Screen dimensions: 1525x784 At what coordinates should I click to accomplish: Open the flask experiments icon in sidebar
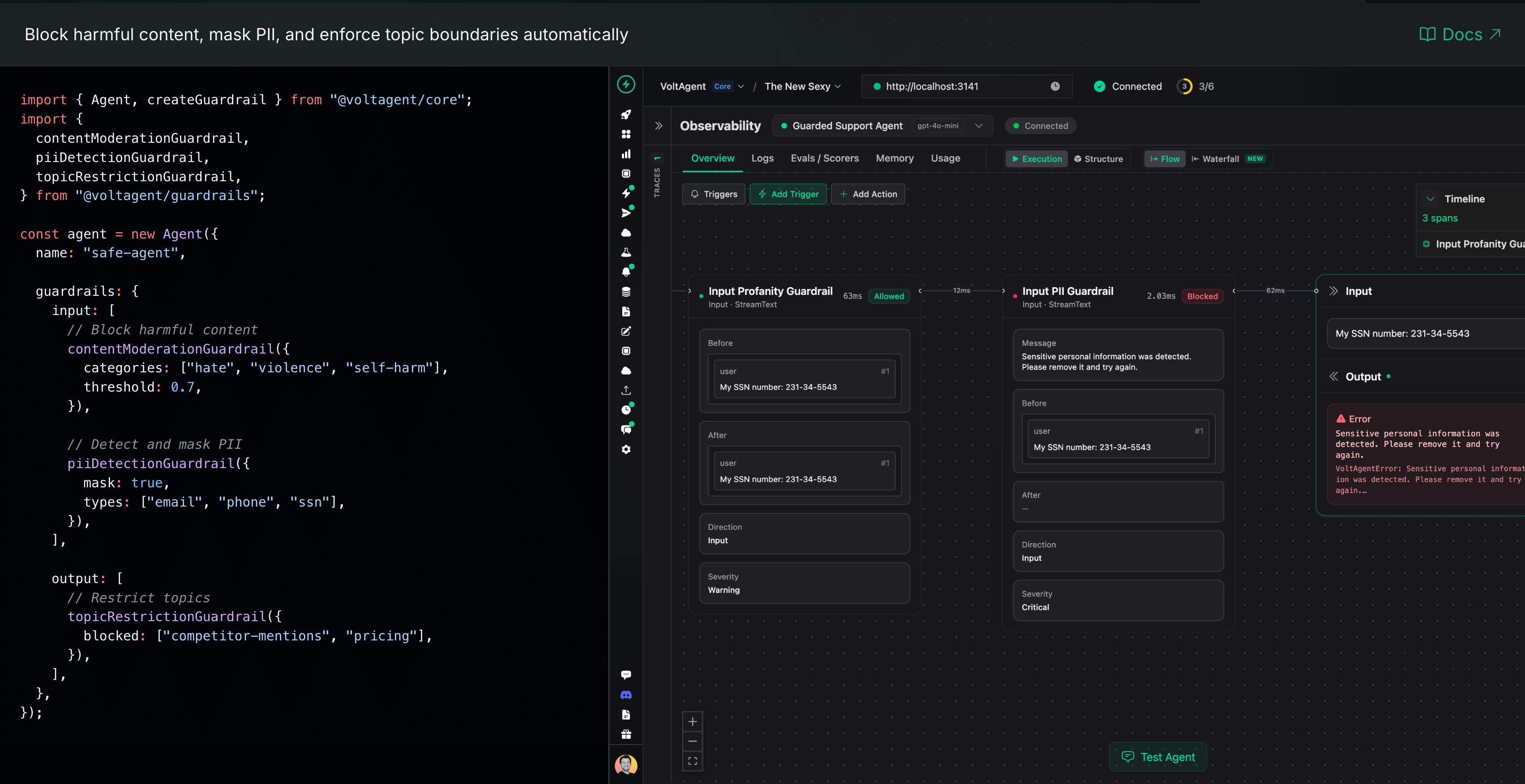point(626,251)
